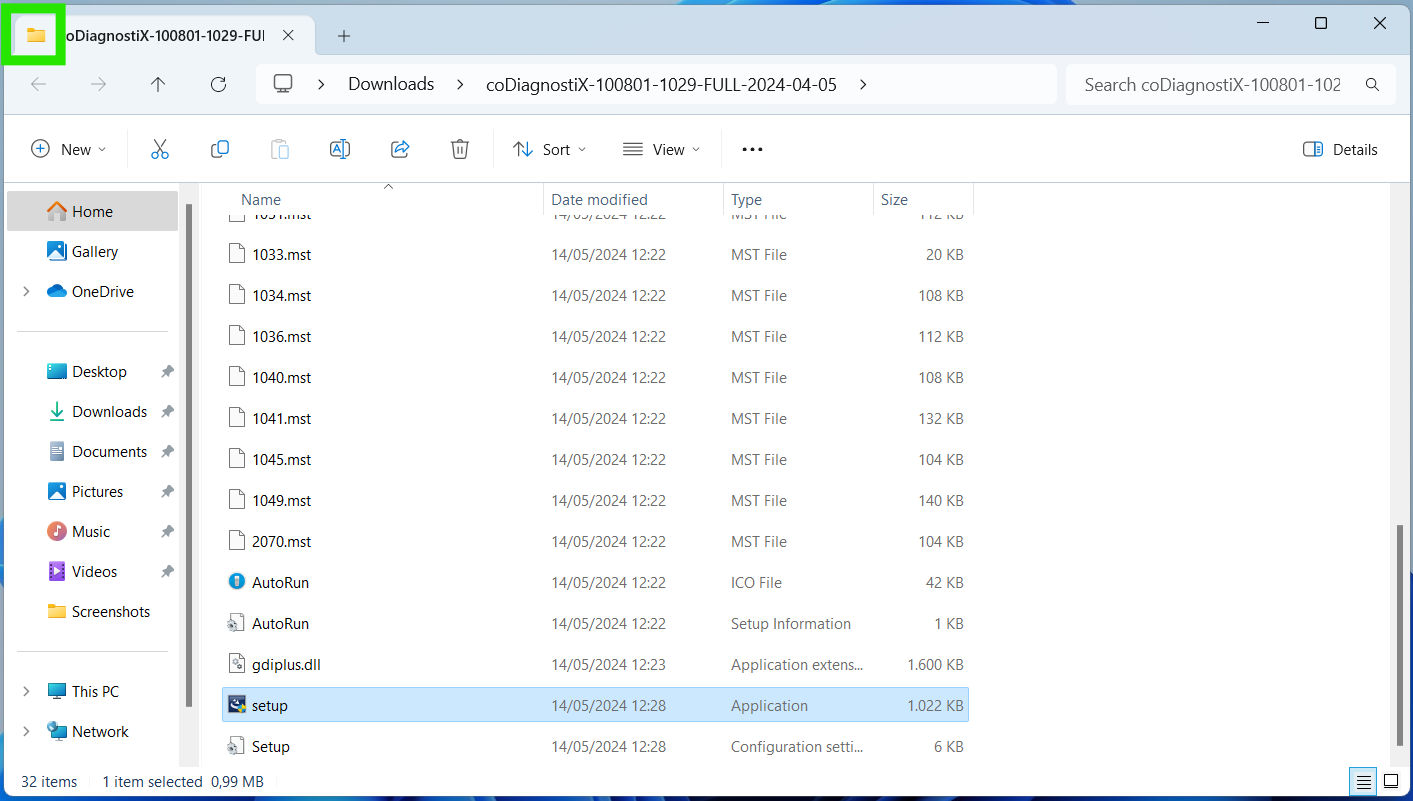This screenshot has height=801, width=1413.
Task: Click the AutoRun Setup Information icon
Action: (237, 623)
